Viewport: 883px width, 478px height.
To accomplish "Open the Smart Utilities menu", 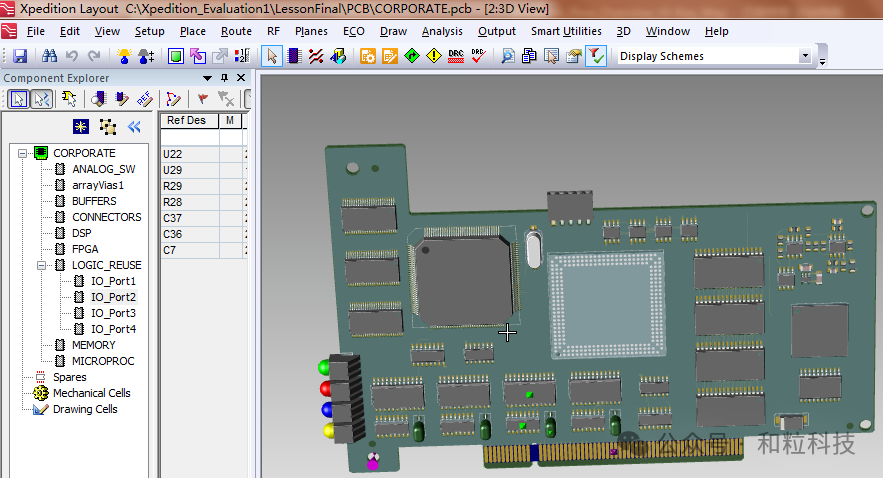I will tap(566, 31).
